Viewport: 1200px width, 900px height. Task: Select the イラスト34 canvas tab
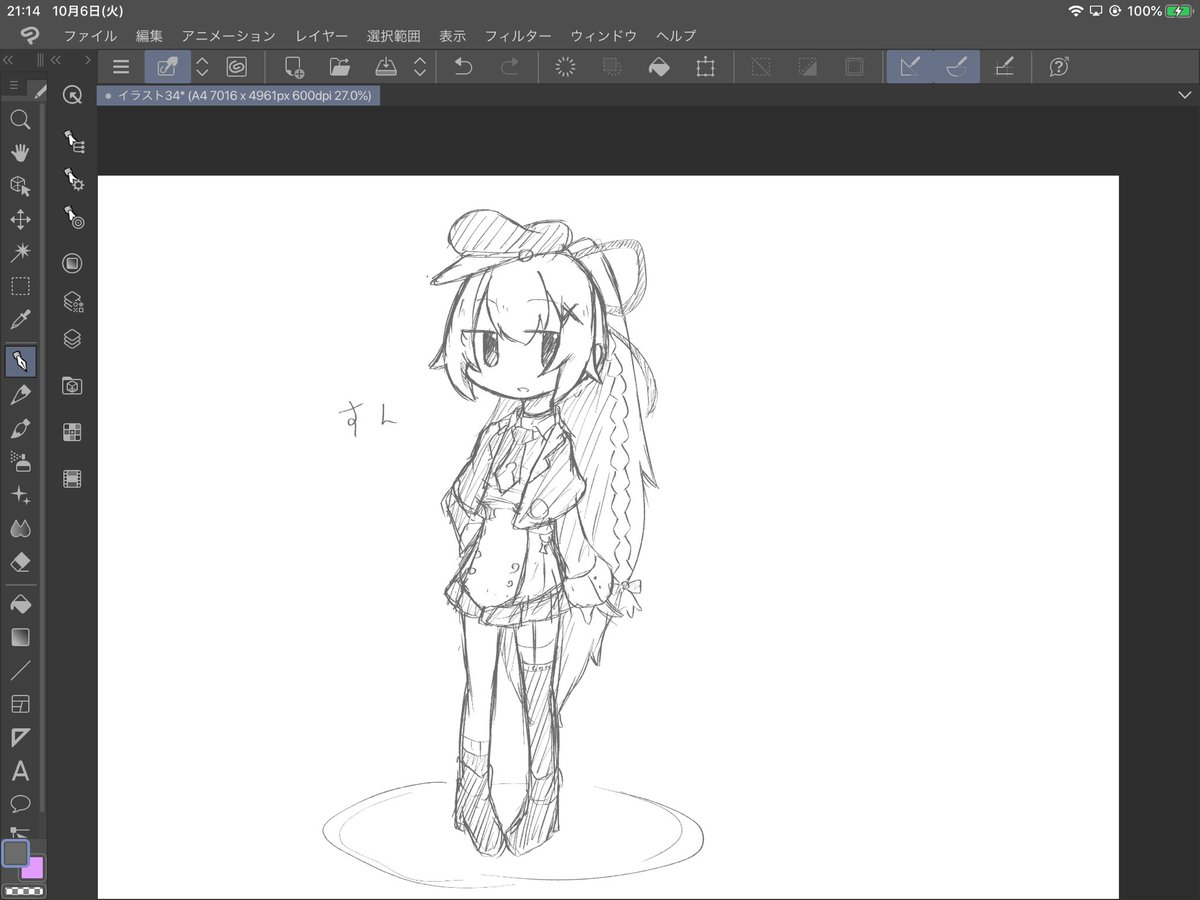pos(238,96)
